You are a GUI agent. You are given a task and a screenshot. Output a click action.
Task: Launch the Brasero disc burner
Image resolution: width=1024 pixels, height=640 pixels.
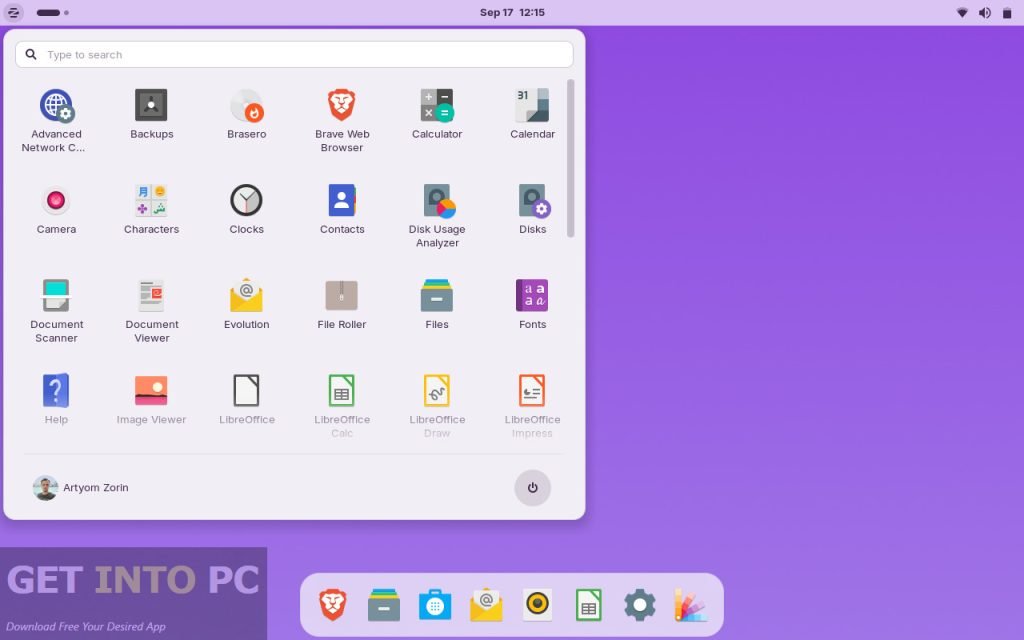(x=246, y=104)
